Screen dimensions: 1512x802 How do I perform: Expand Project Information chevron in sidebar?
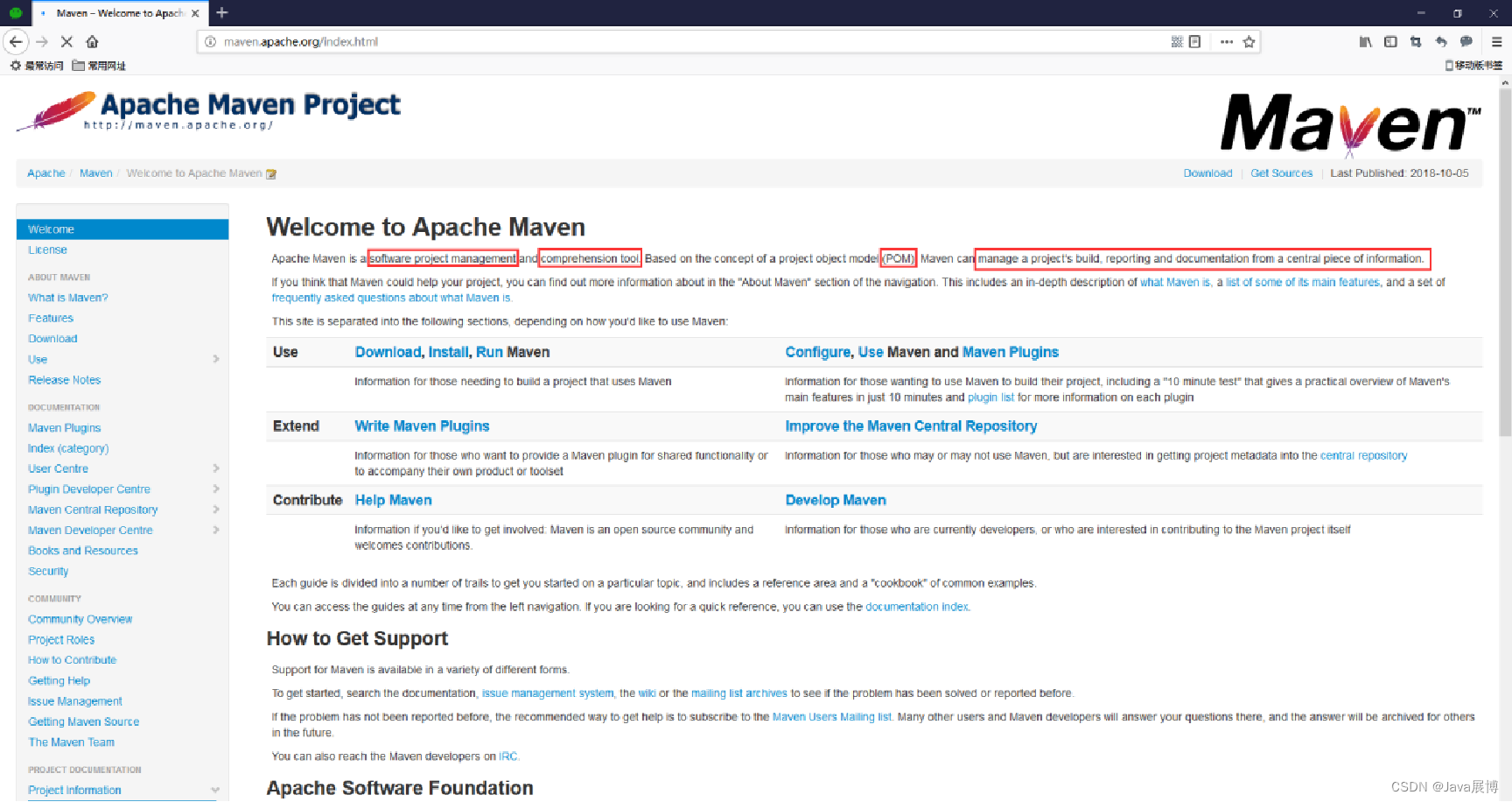[x=215, y=790]
